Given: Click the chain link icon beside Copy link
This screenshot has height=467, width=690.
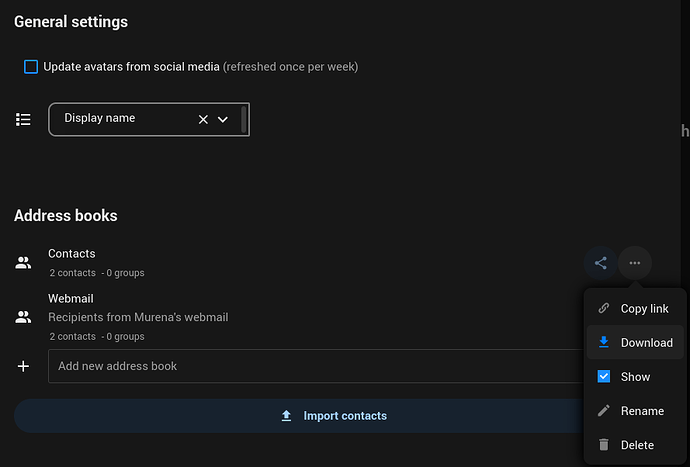Looking at the screenshot, I should point(604,308).
